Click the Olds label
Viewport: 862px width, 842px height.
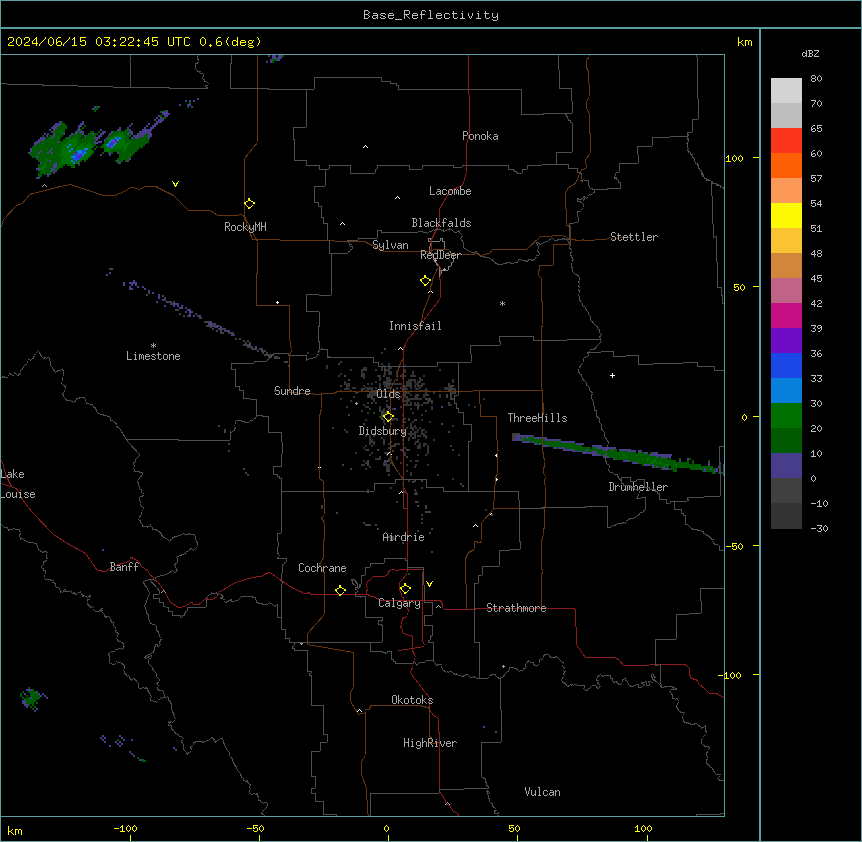[x=388, y=394]
